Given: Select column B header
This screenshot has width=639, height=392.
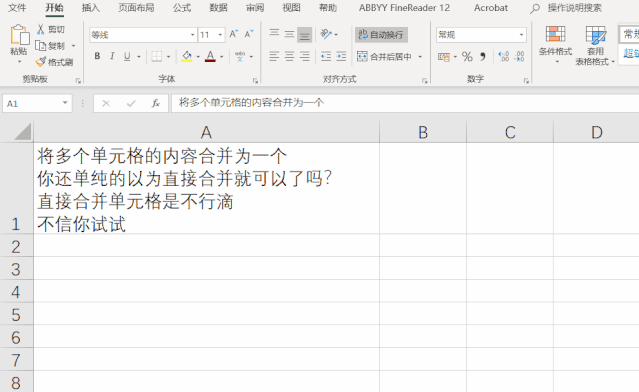Looking at the screenshot, I should [423, 132].
